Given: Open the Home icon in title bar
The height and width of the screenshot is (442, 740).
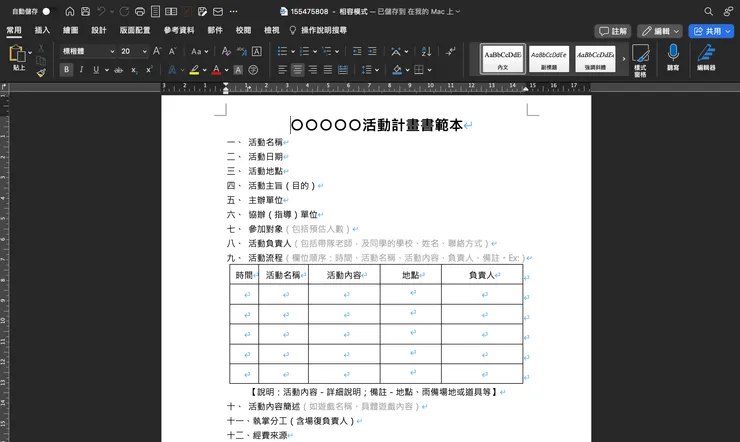Looking at the screenshot, I should pyautogui.click(x=70, y=11).
